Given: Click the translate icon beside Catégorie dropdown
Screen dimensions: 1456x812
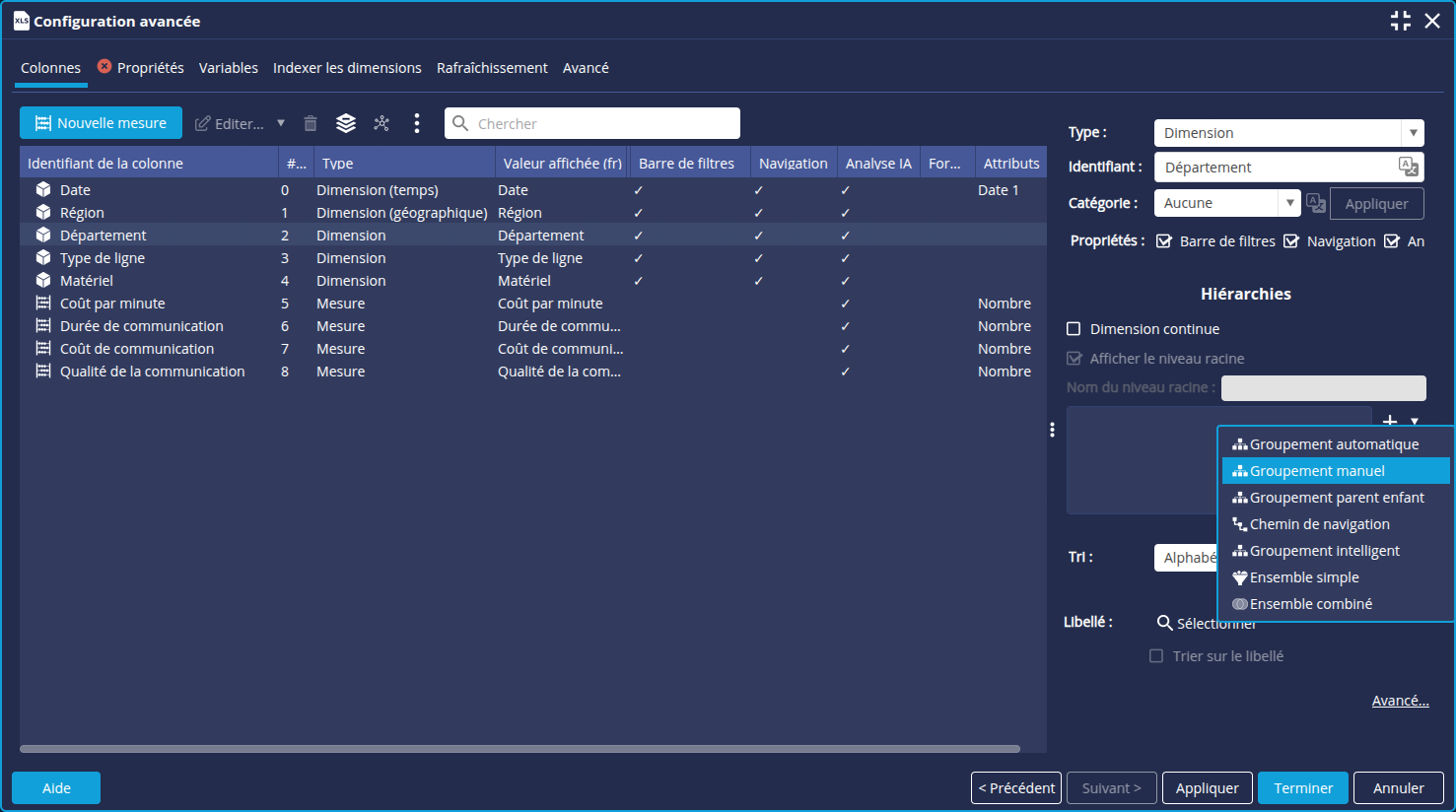Looking at the screenshot, I should pos(1315,203).
